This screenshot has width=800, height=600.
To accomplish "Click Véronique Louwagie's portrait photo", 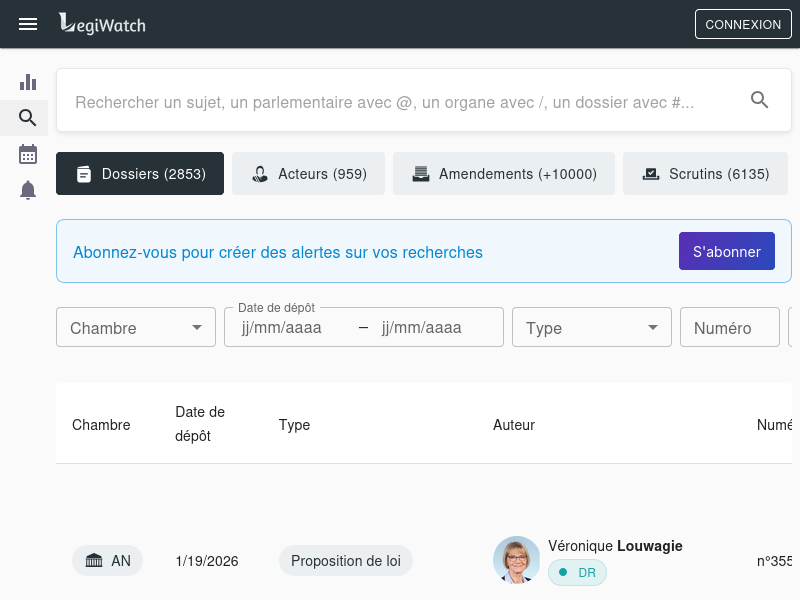I will [516, 560].
